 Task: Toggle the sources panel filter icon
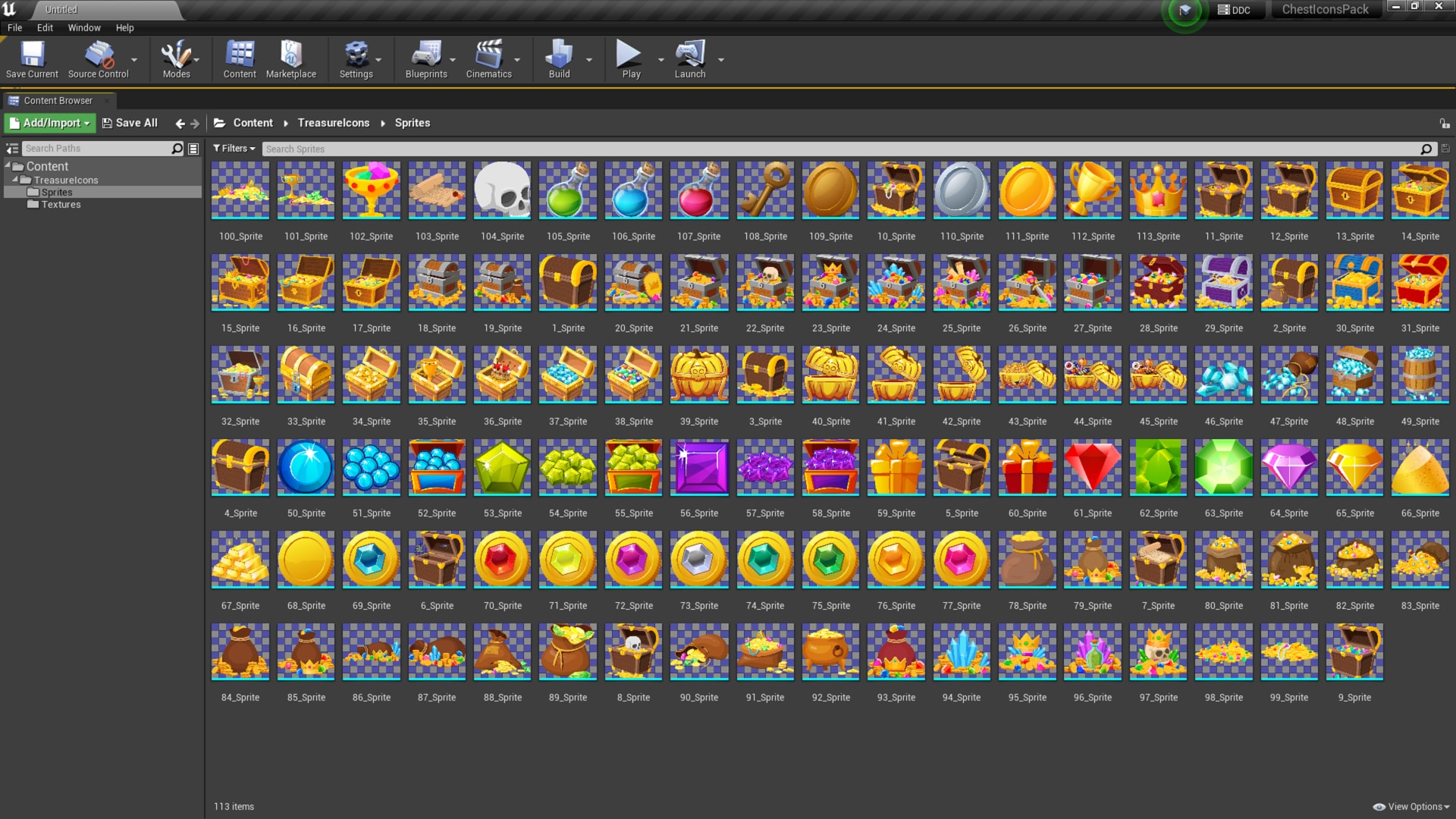tap(13, 148)
